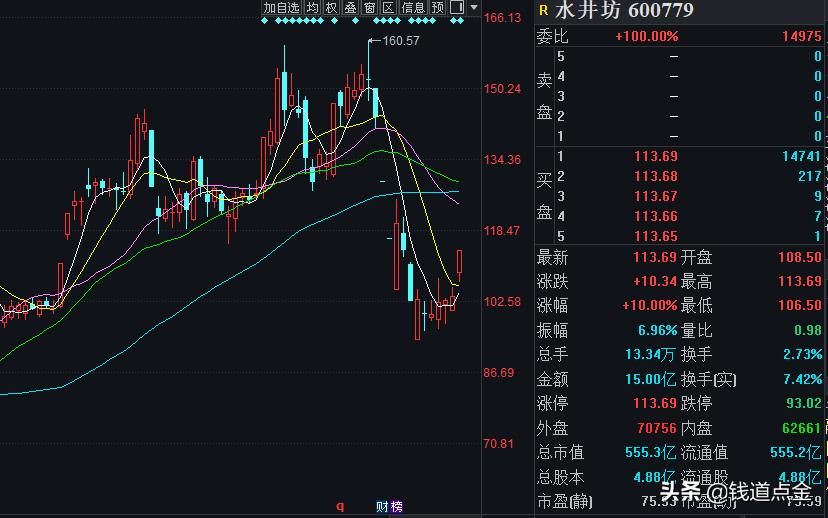Add stock to watchlist with 加自选
The image size is (828, 518).
click(281, 7)
